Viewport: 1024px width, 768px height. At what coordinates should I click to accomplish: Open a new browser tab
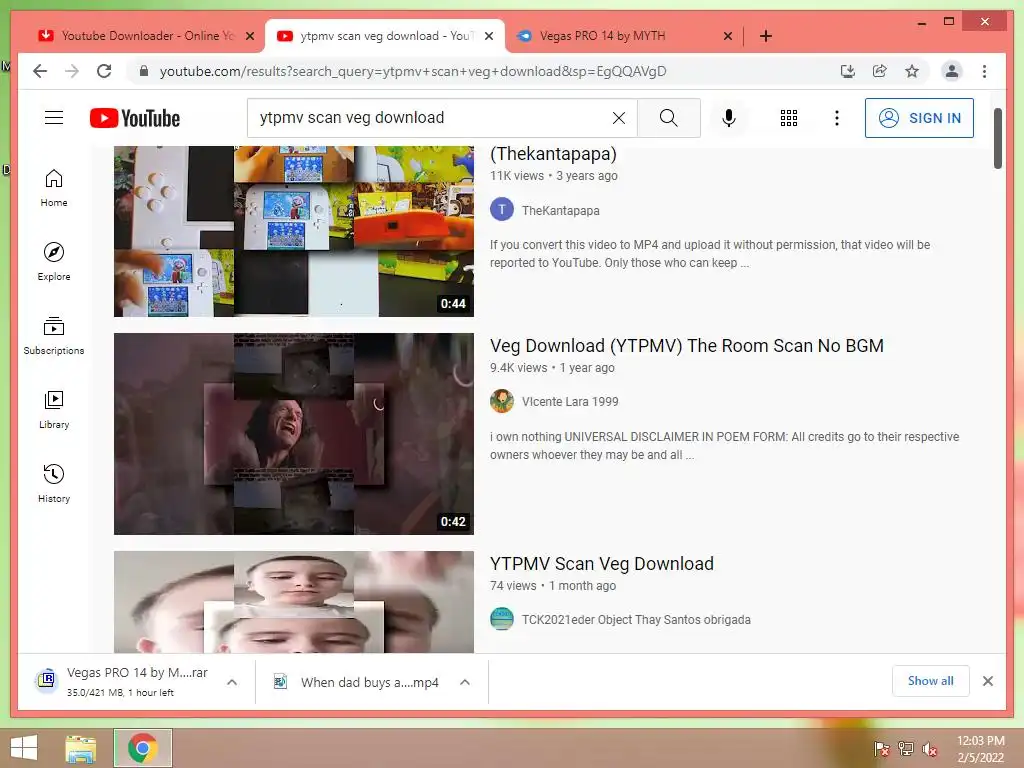766,36
